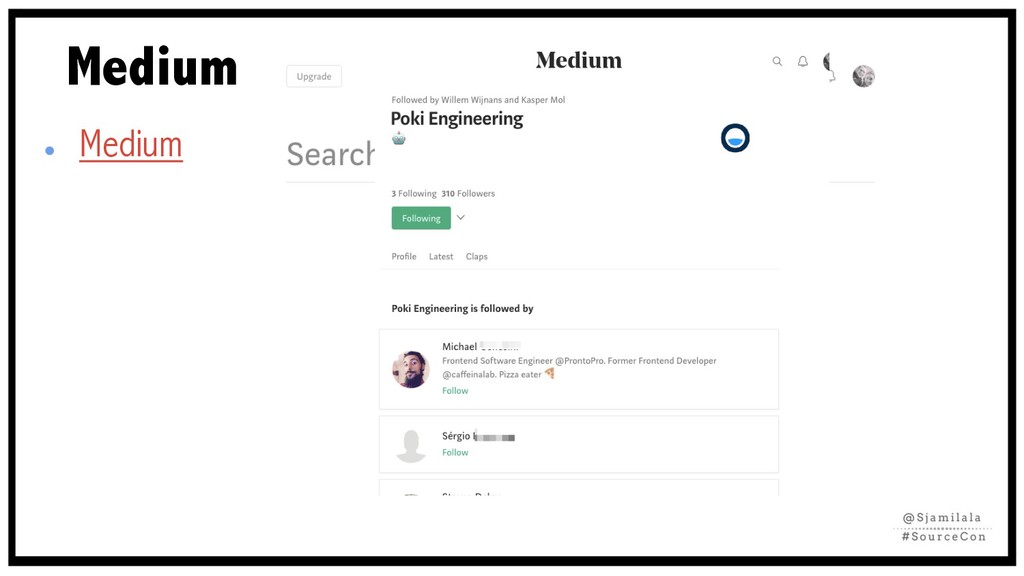1024x576 pixels.
Task: Follow Sérgio via his Follow link
Action: click(x=455, y=453)
